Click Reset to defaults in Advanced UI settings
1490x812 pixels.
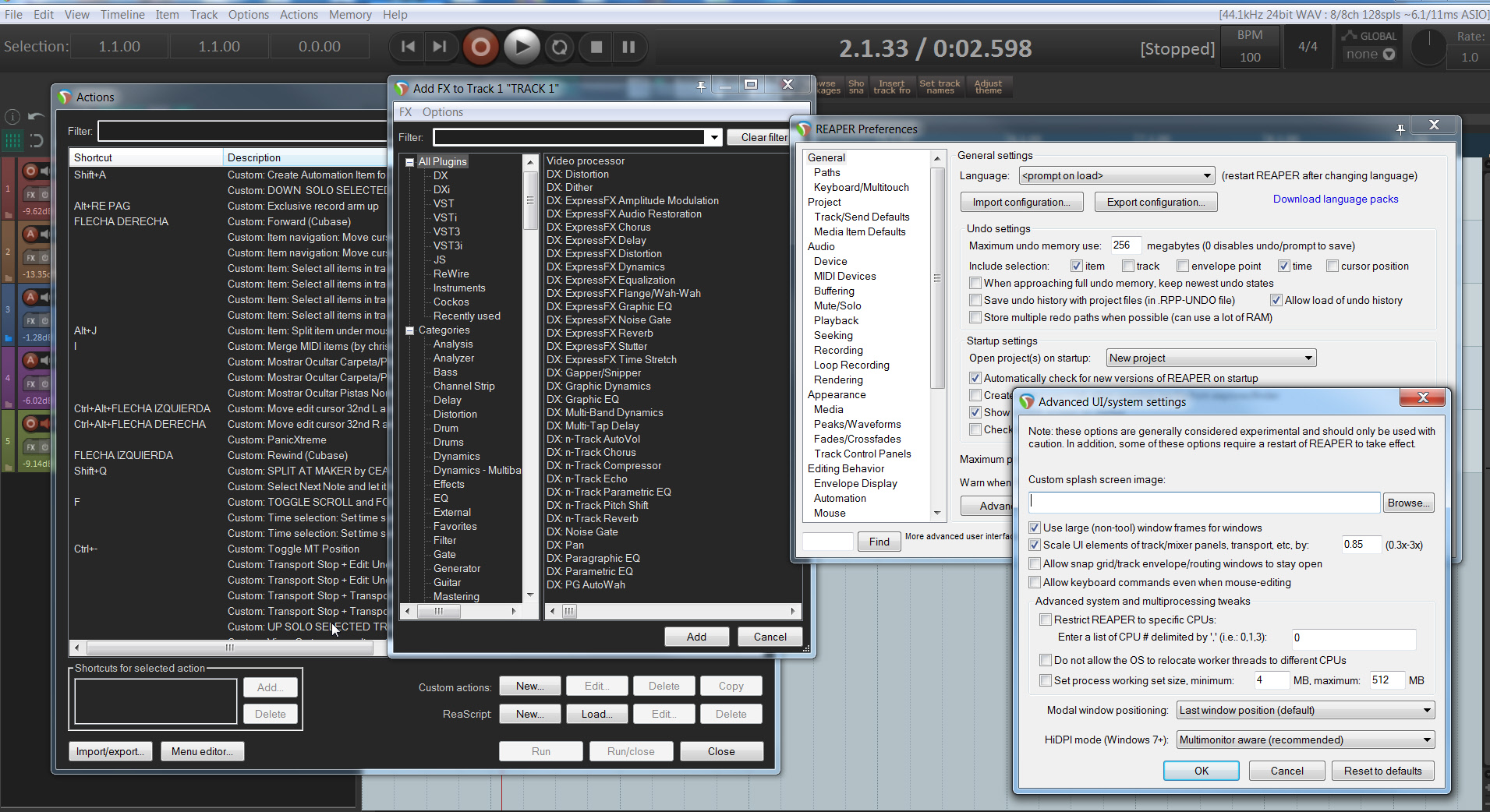(1382, 771)
